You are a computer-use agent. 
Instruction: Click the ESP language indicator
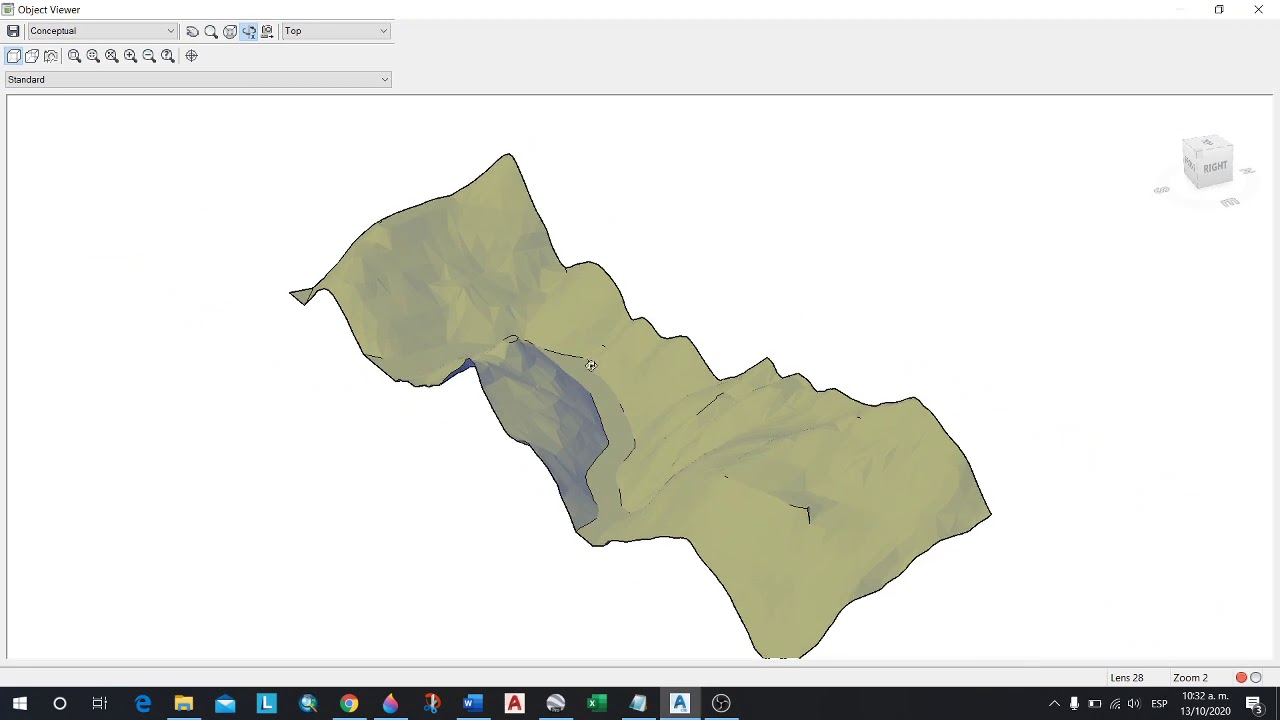1159,704
